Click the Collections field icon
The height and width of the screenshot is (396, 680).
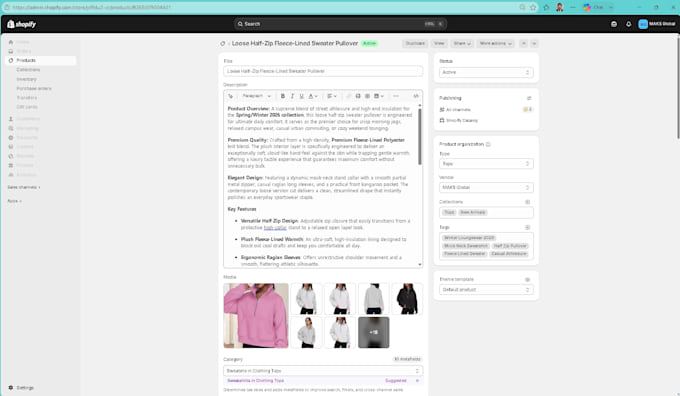(527, 202)
